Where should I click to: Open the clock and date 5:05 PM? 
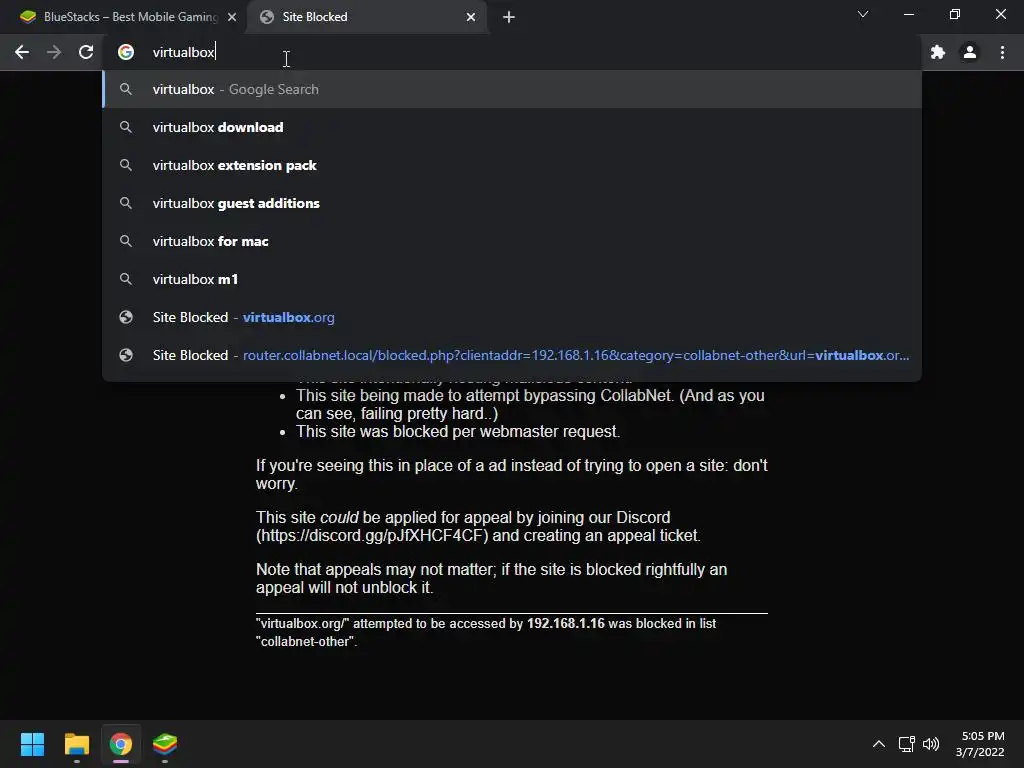coord(980,744)
